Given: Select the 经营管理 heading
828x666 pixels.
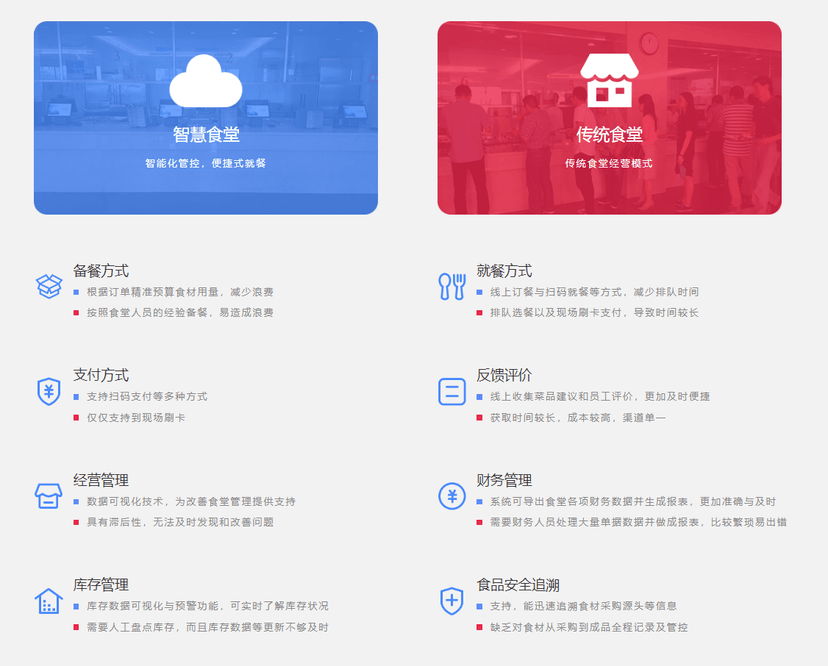Looking at the screenshot, I should point(101,481).
